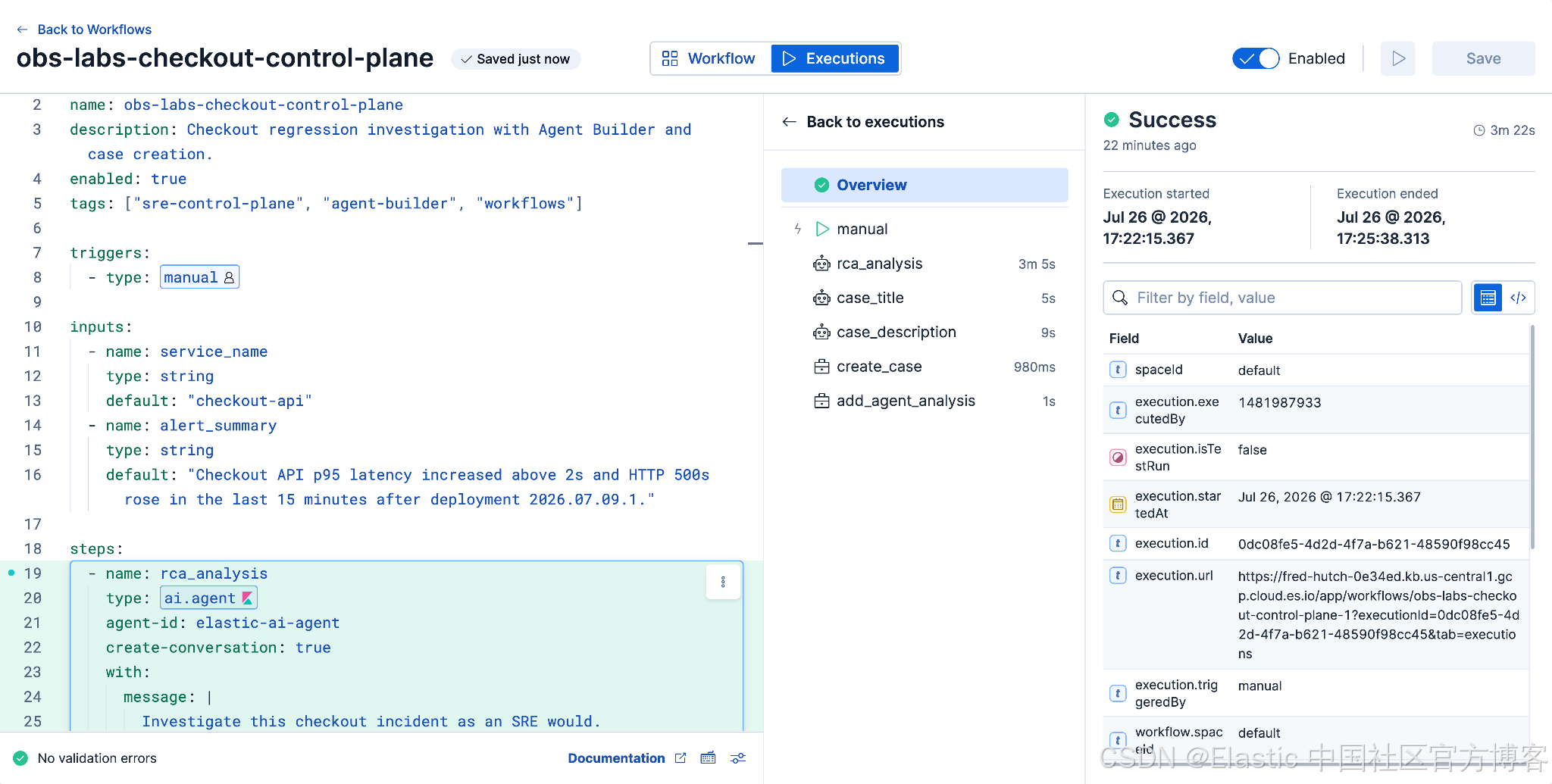Click the execution.executedBy type icon
This screenshot has height=784, width=1552.
pos(1118,410)
